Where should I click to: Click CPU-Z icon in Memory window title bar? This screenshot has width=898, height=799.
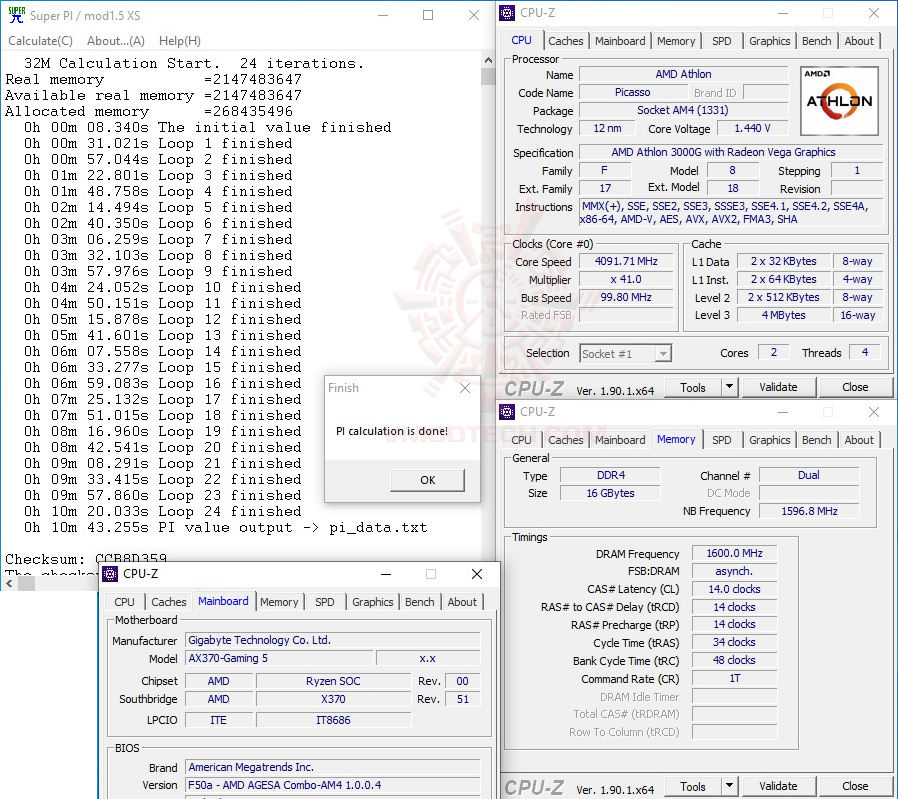[507, 412]
